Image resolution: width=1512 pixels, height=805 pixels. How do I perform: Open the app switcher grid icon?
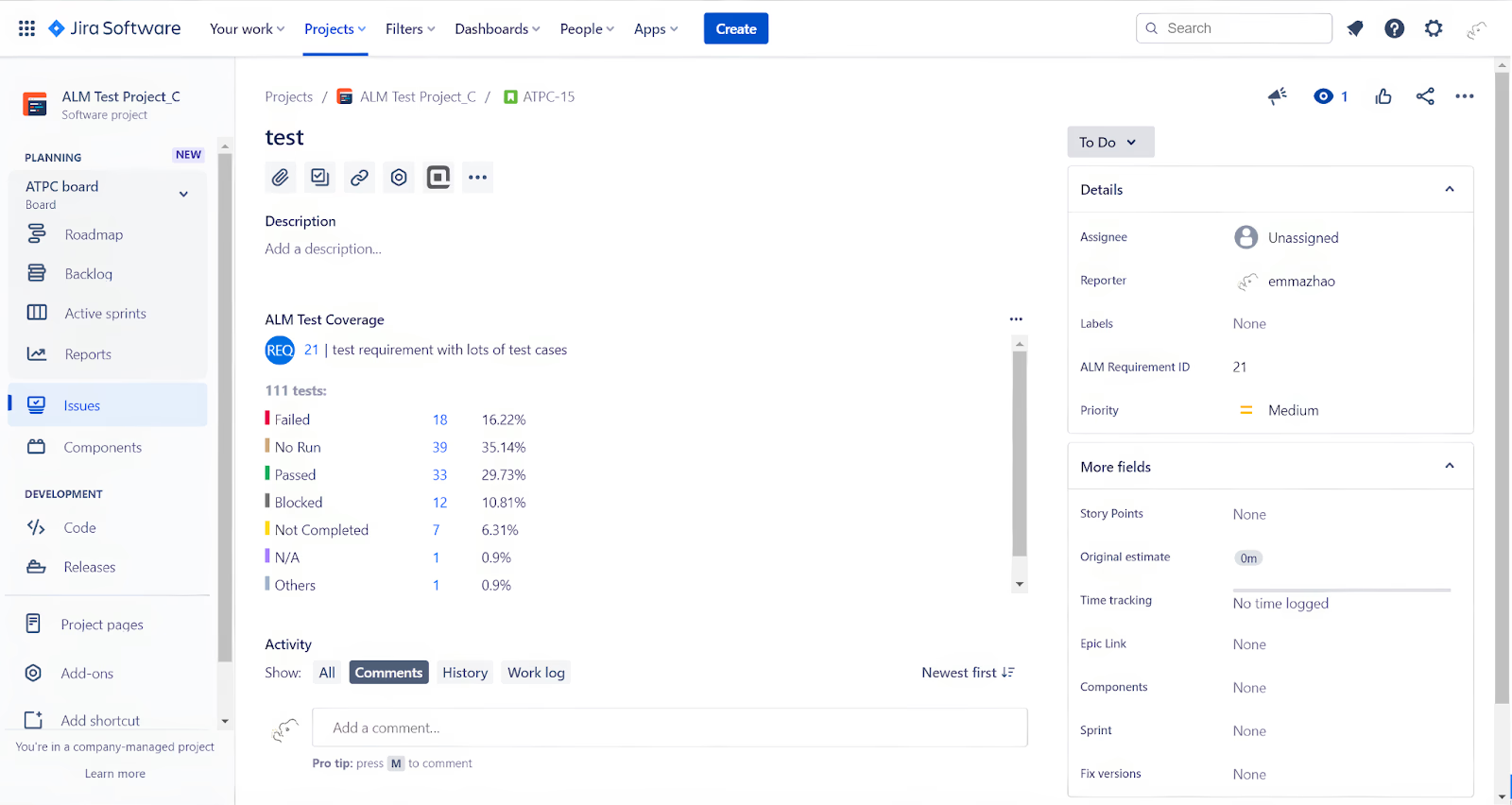(x=26, y=28)
